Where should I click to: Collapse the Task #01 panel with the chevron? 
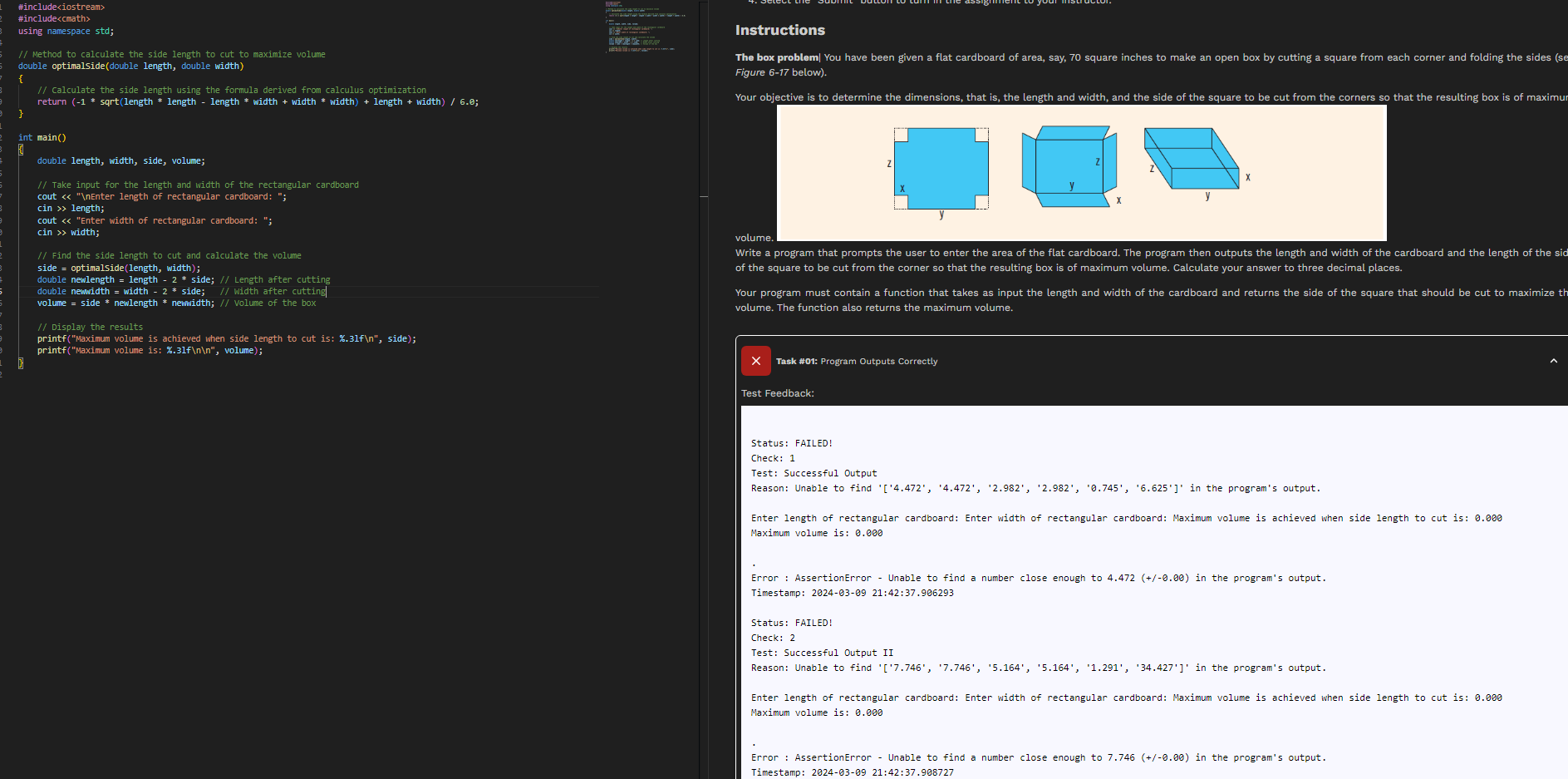click(1553, 361)
